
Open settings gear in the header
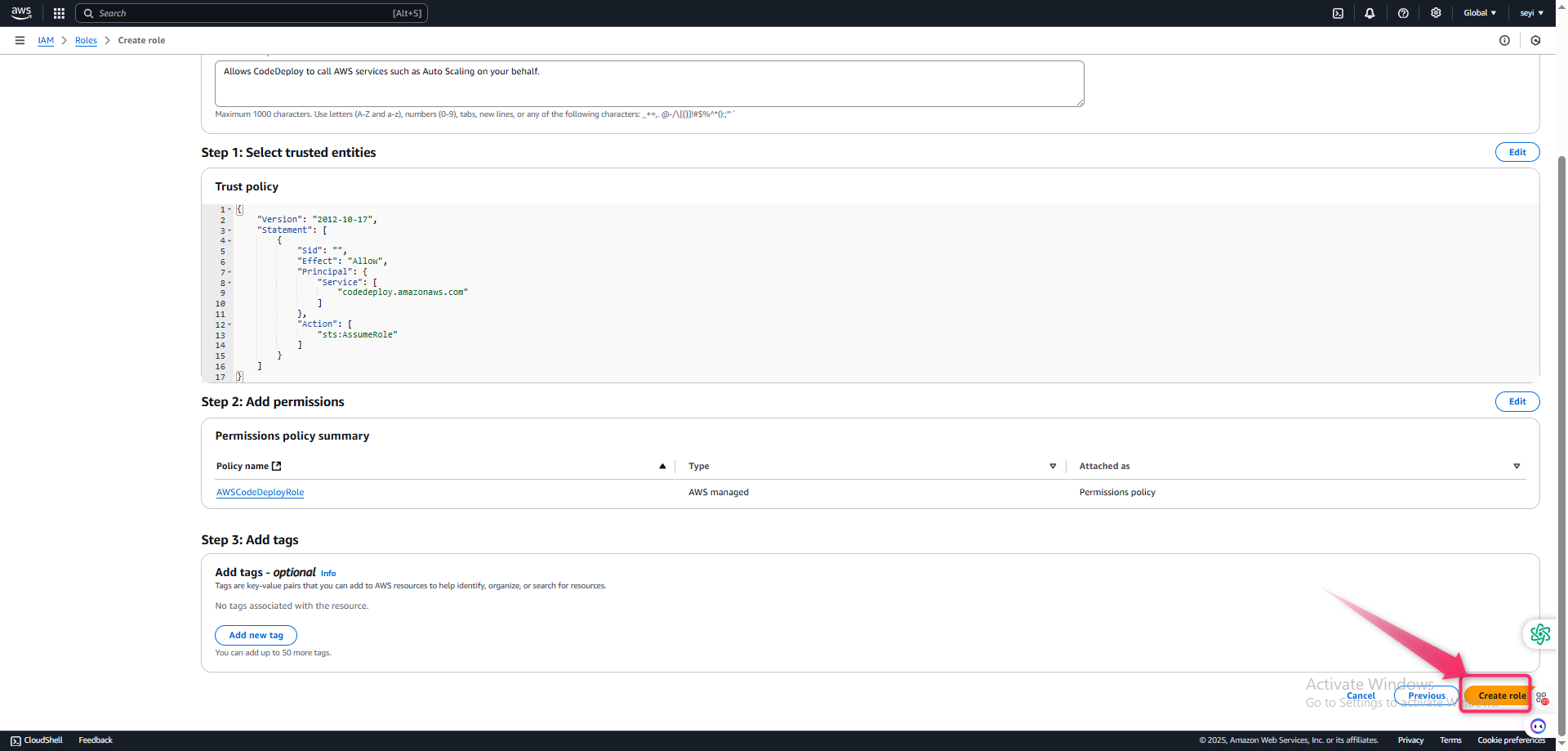[1436, 13]
